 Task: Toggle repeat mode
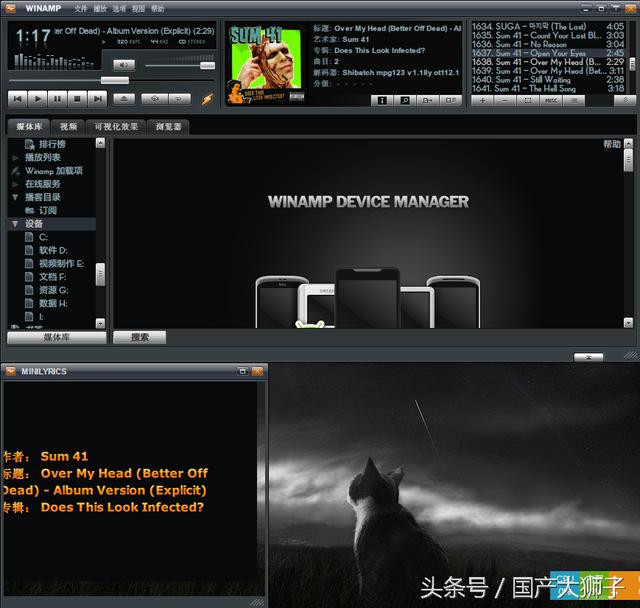point(179,99)
